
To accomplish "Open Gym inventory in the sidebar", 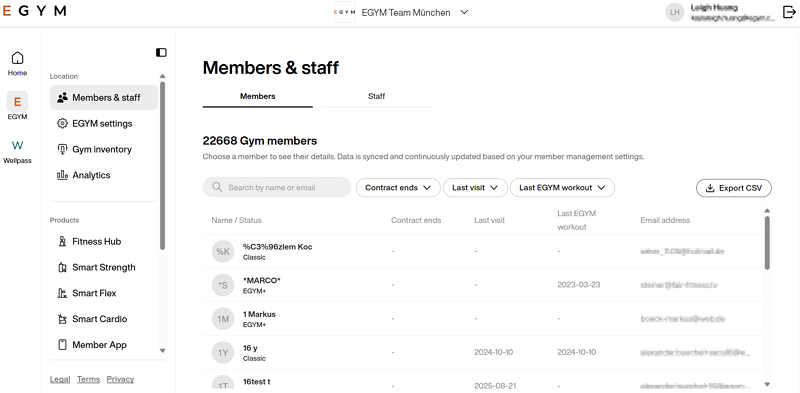I will pyautogui.click(x=104, y=149).
